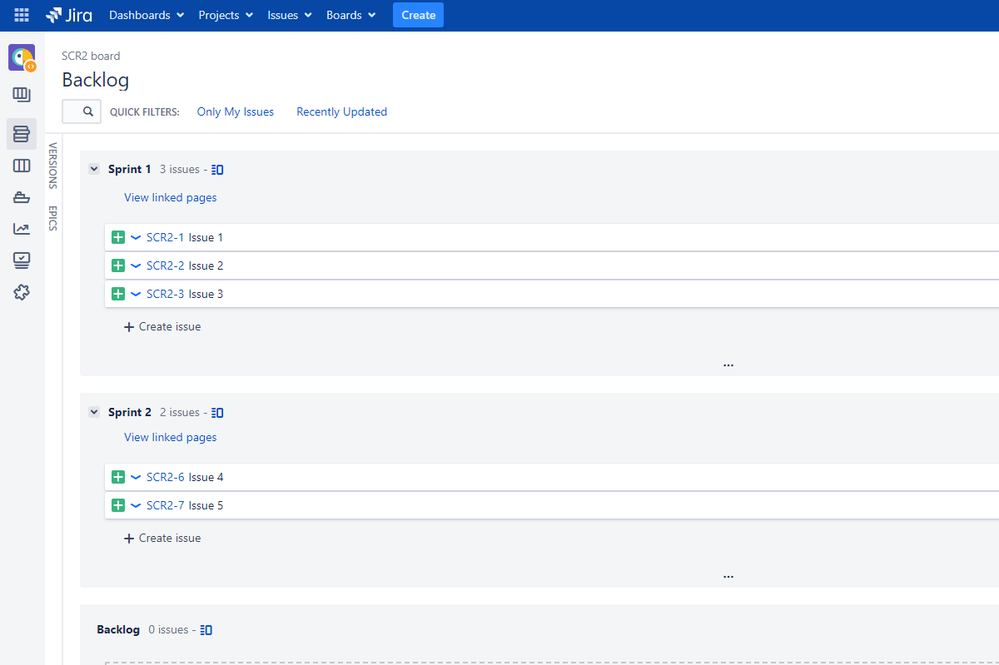Click the Sprint 1 name heading
The image size is (999, 665).
tap(129, 169)
